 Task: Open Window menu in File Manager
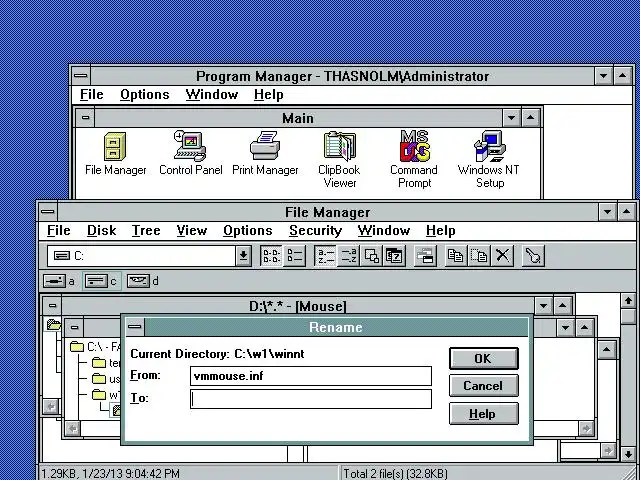click(x=384, y=231)
